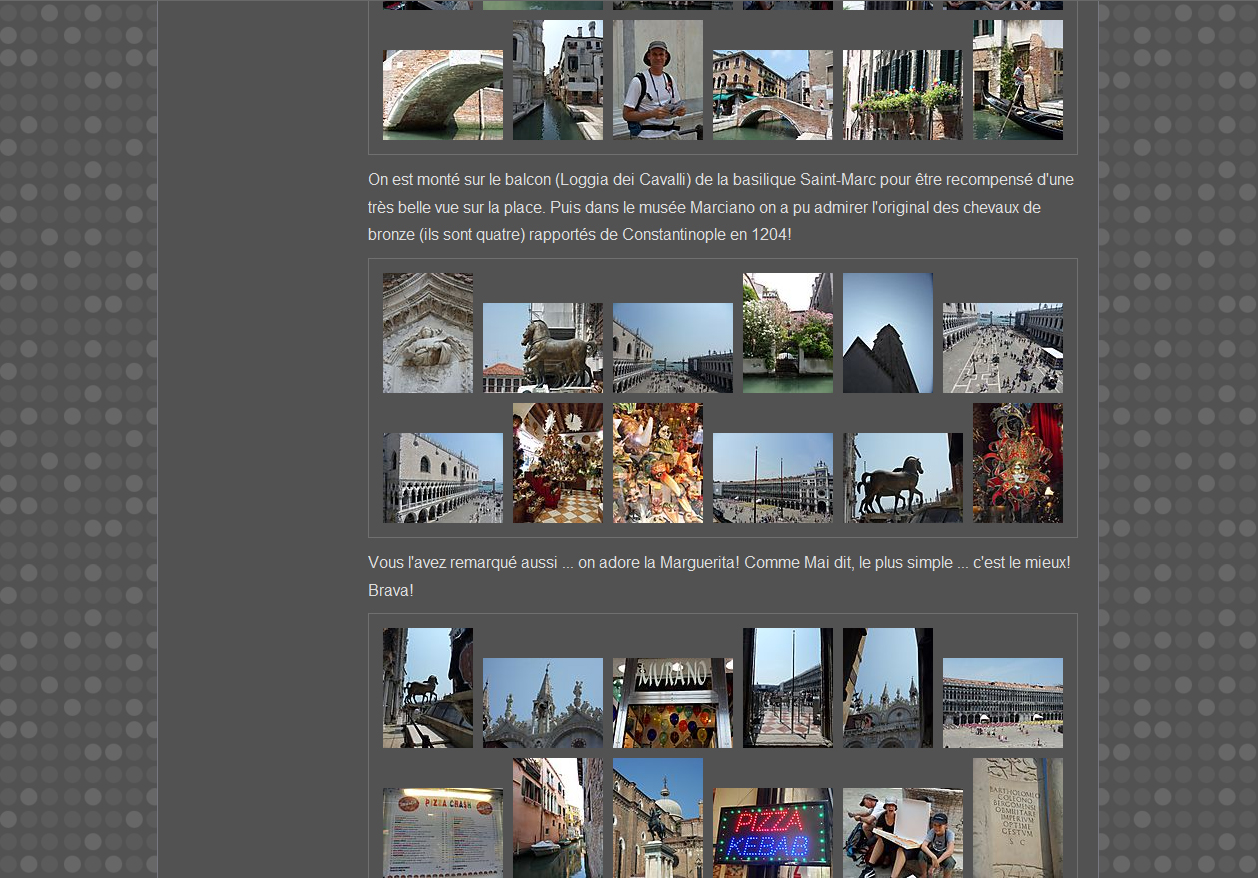Open the small stone footbridge over canal photo
This screenshot has width=1258, height=878.
coord(772,95)
